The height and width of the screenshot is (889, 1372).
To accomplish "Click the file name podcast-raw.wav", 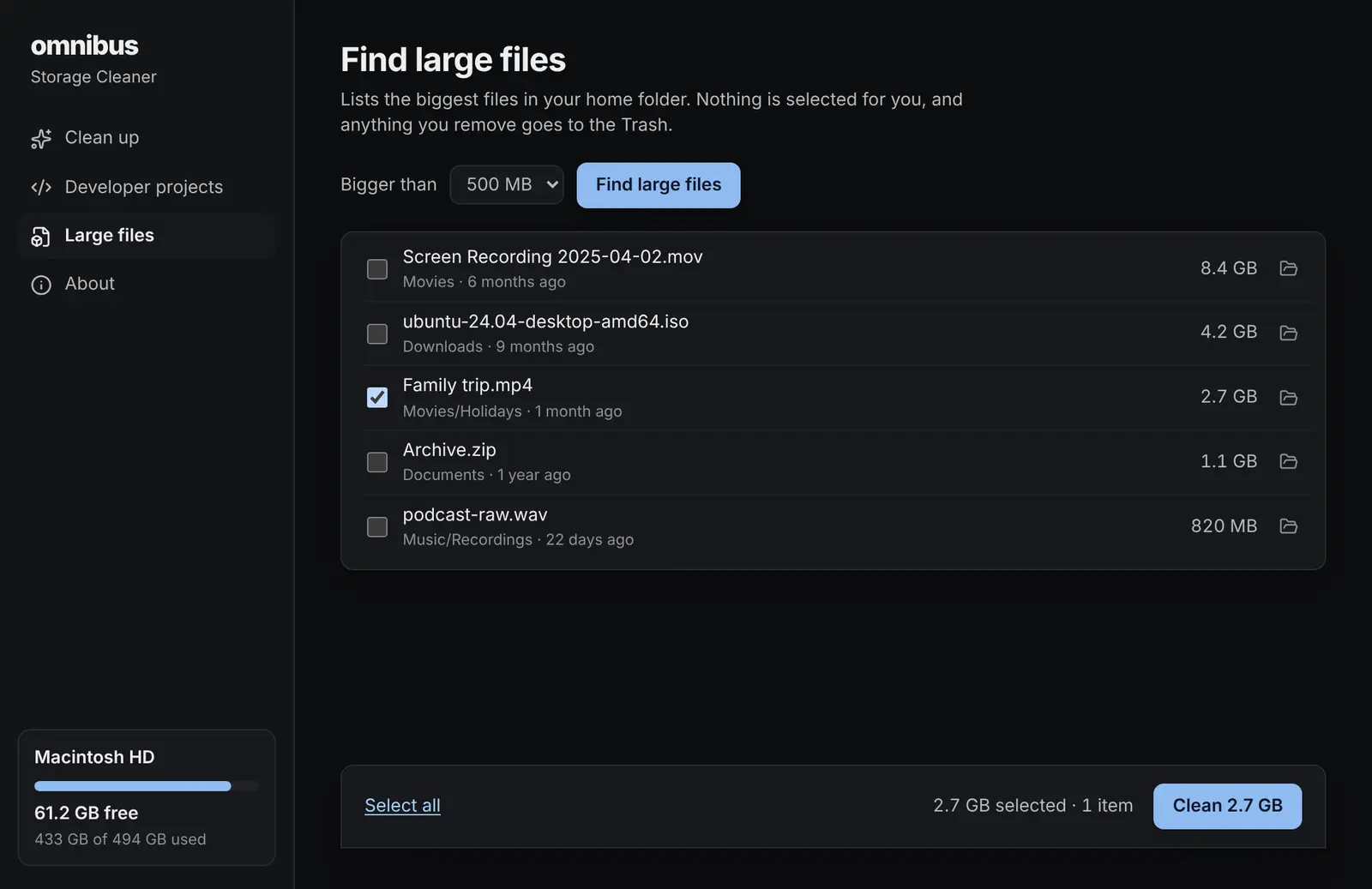I will pos(475,514).
